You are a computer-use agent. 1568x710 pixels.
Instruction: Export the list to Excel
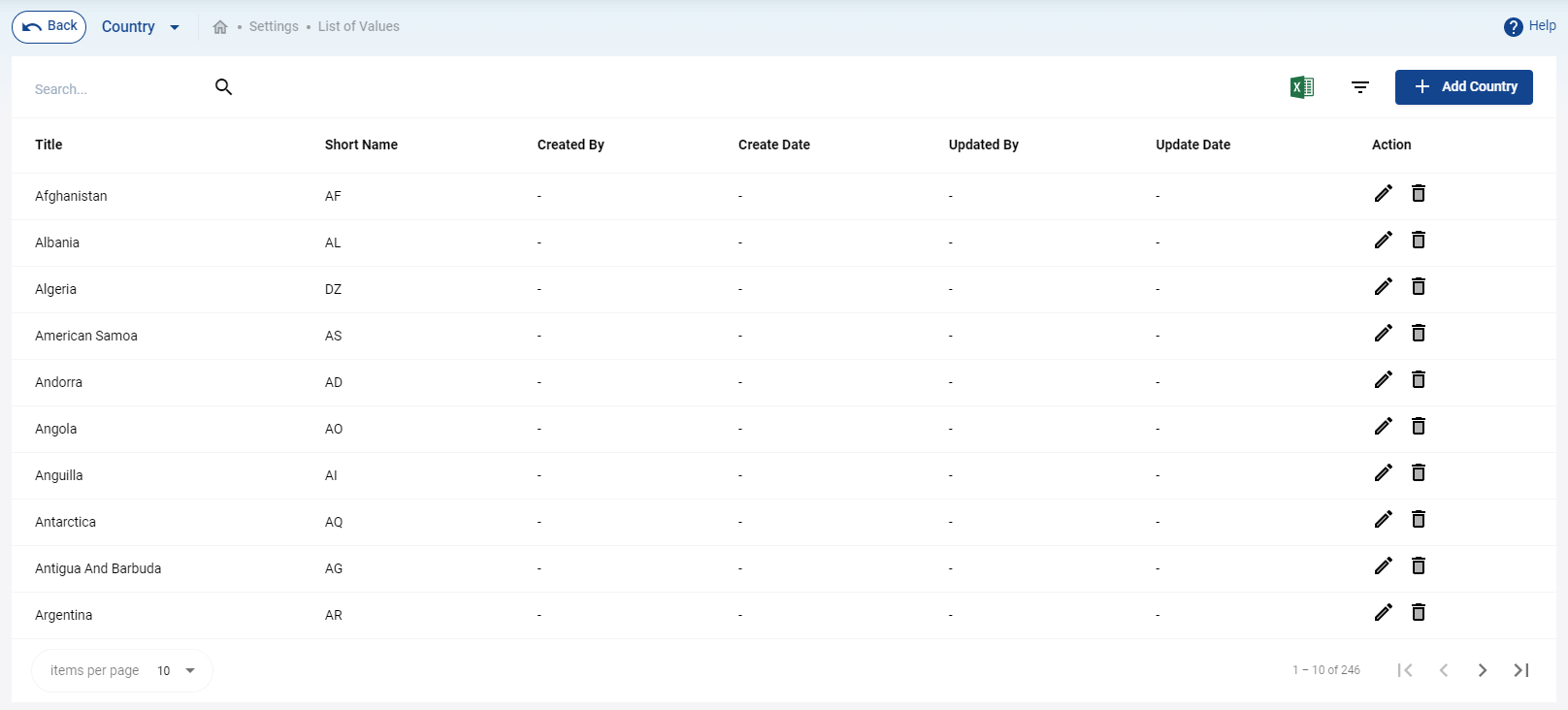(1302, 87)
